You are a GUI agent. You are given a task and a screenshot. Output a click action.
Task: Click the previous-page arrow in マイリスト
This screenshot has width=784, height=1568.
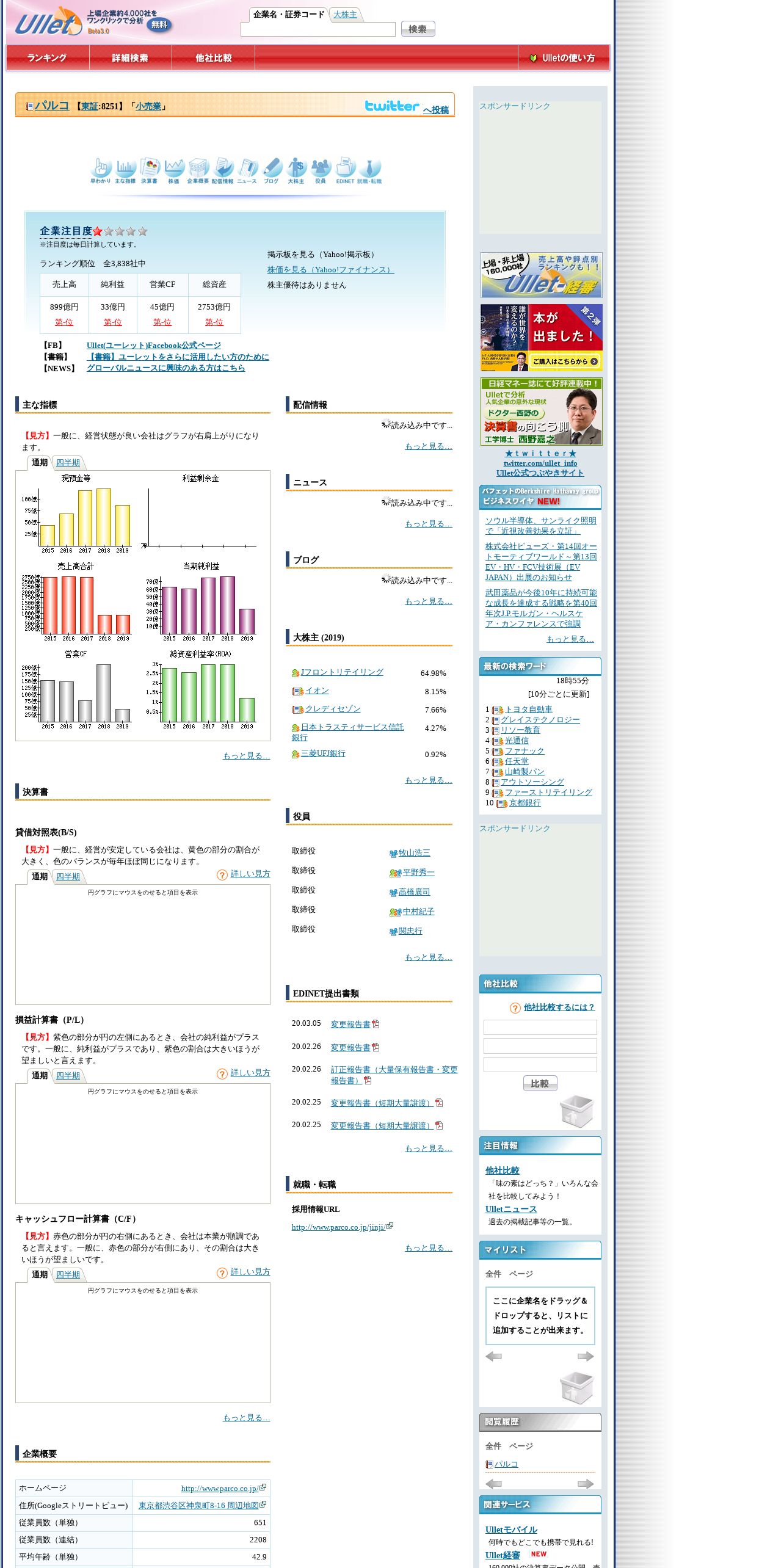(493, 1356)
